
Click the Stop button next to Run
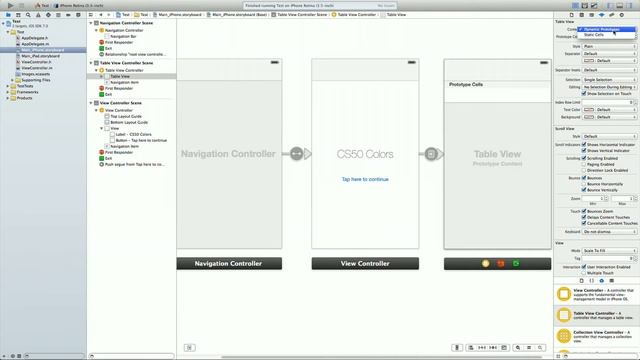click(x=21, y=5)
